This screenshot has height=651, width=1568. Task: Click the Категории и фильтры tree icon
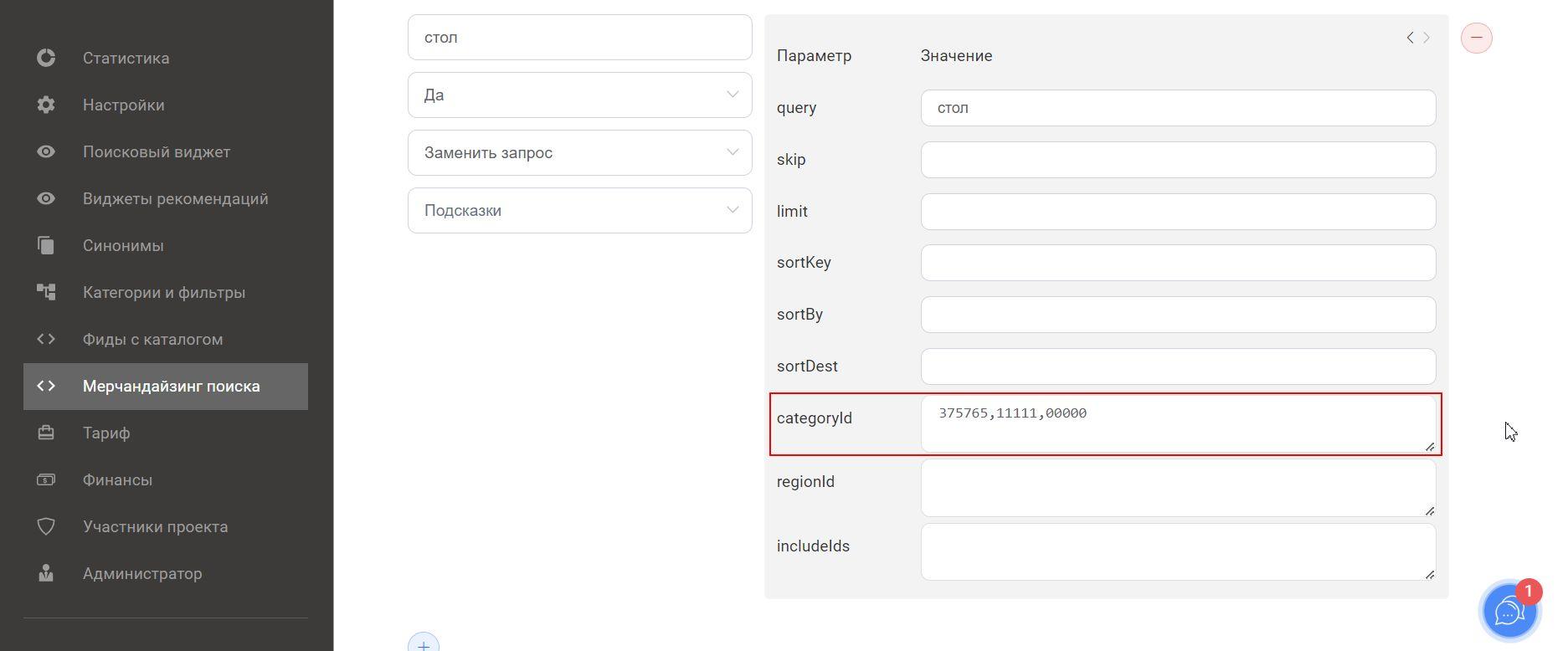(x=46, y=292)
